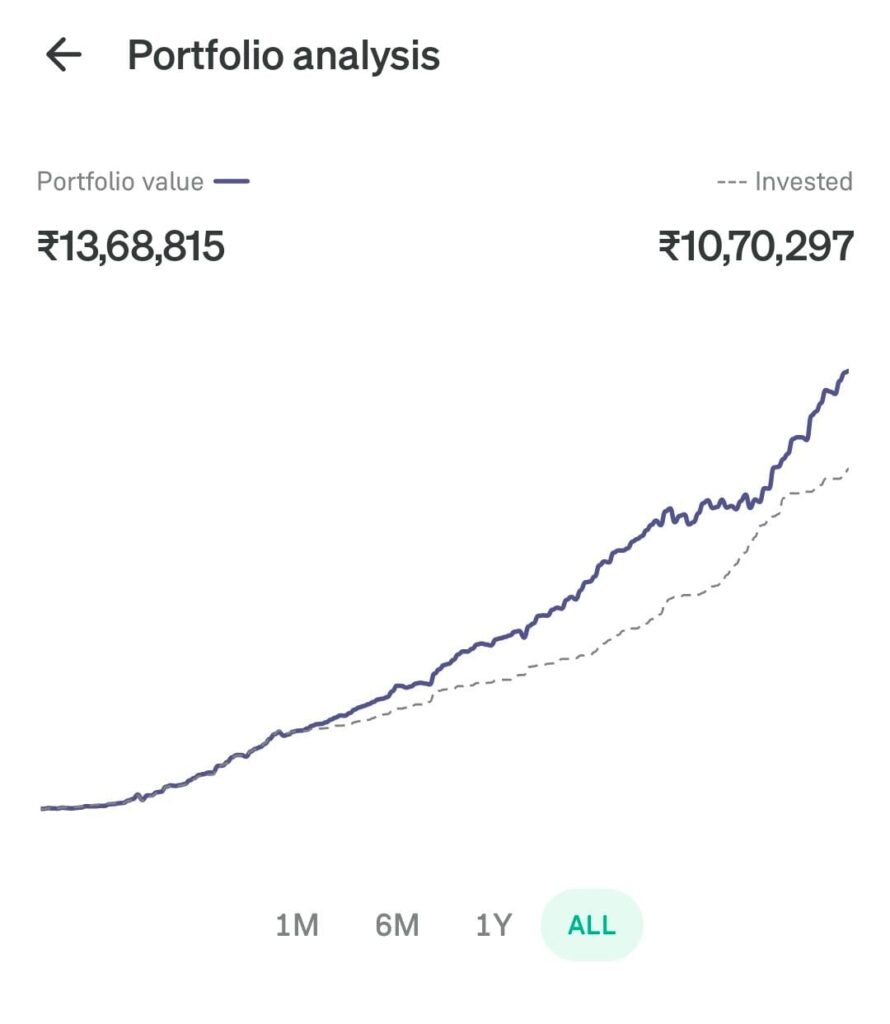Viewport: 890px width, 1024px height.
Task: Tap the chart's starting point at left
Action: pyautogui.click(x=42, y=808)
